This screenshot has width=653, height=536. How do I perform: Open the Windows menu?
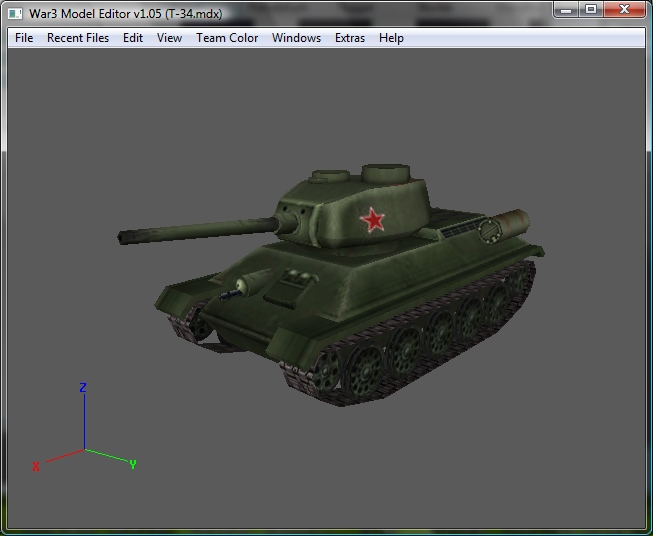[x=296, y=38]
